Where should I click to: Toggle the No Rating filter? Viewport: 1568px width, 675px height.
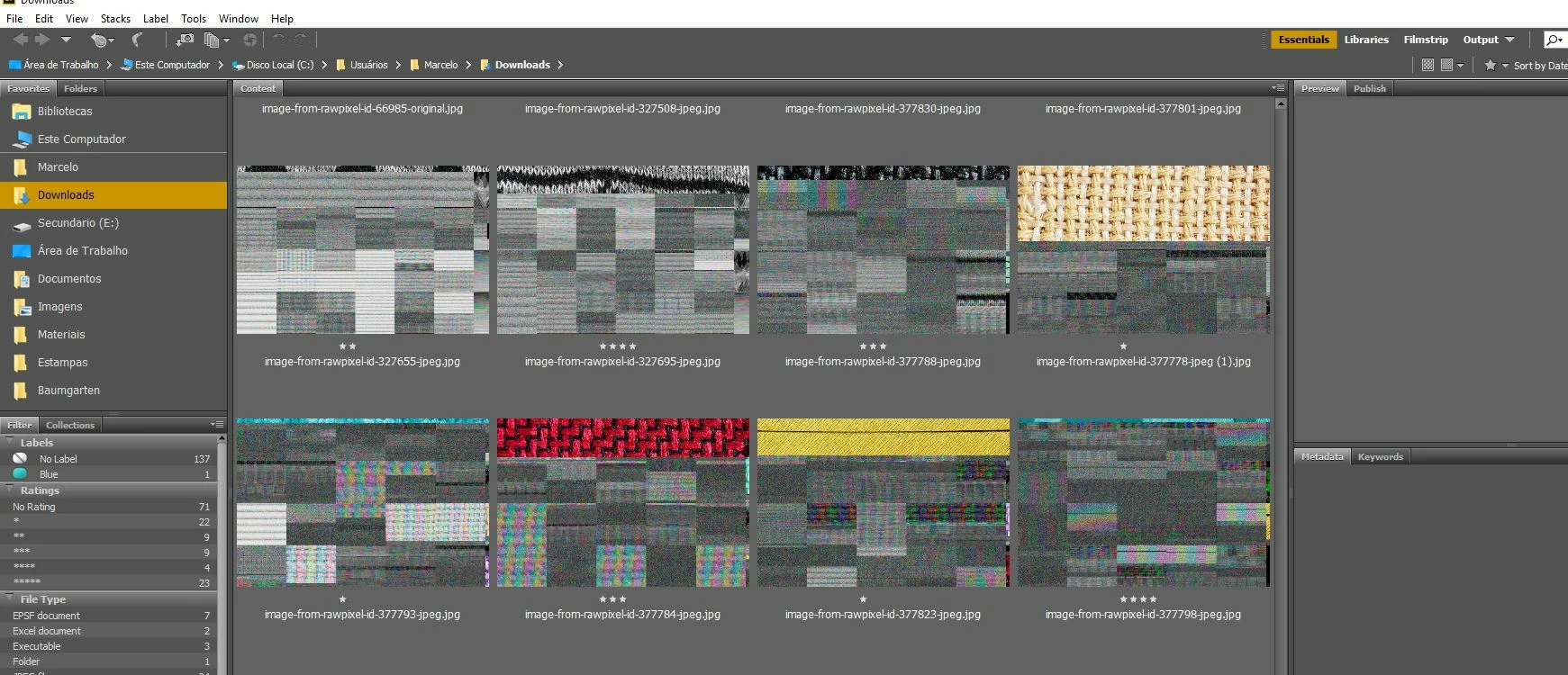pos(109,507)
